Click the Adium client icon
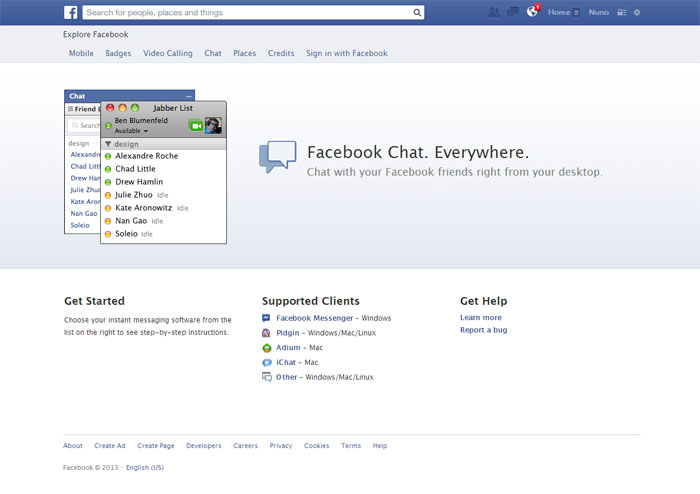 pos(266,347)
